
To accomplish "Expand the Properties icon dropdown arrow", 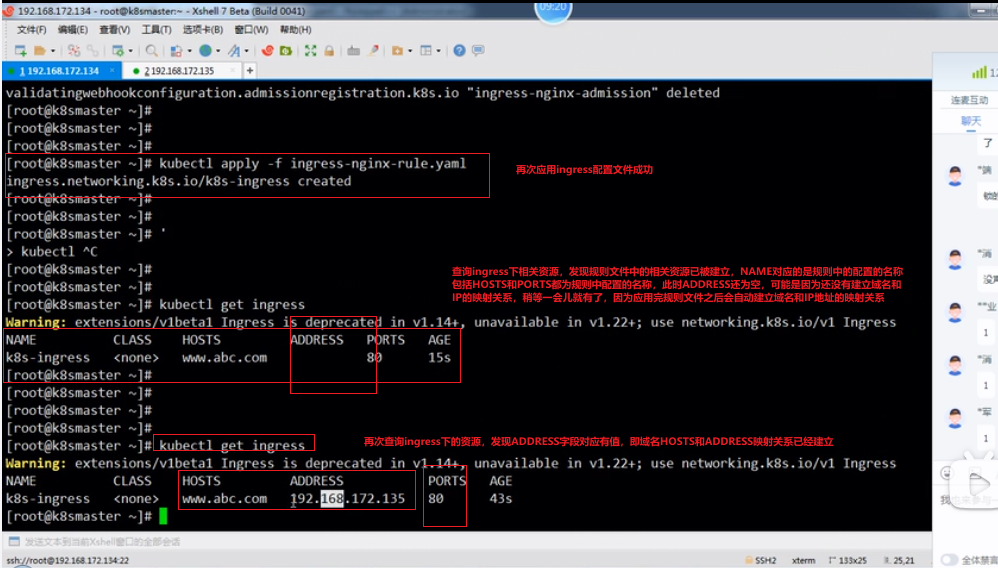I will pos(130,51).
